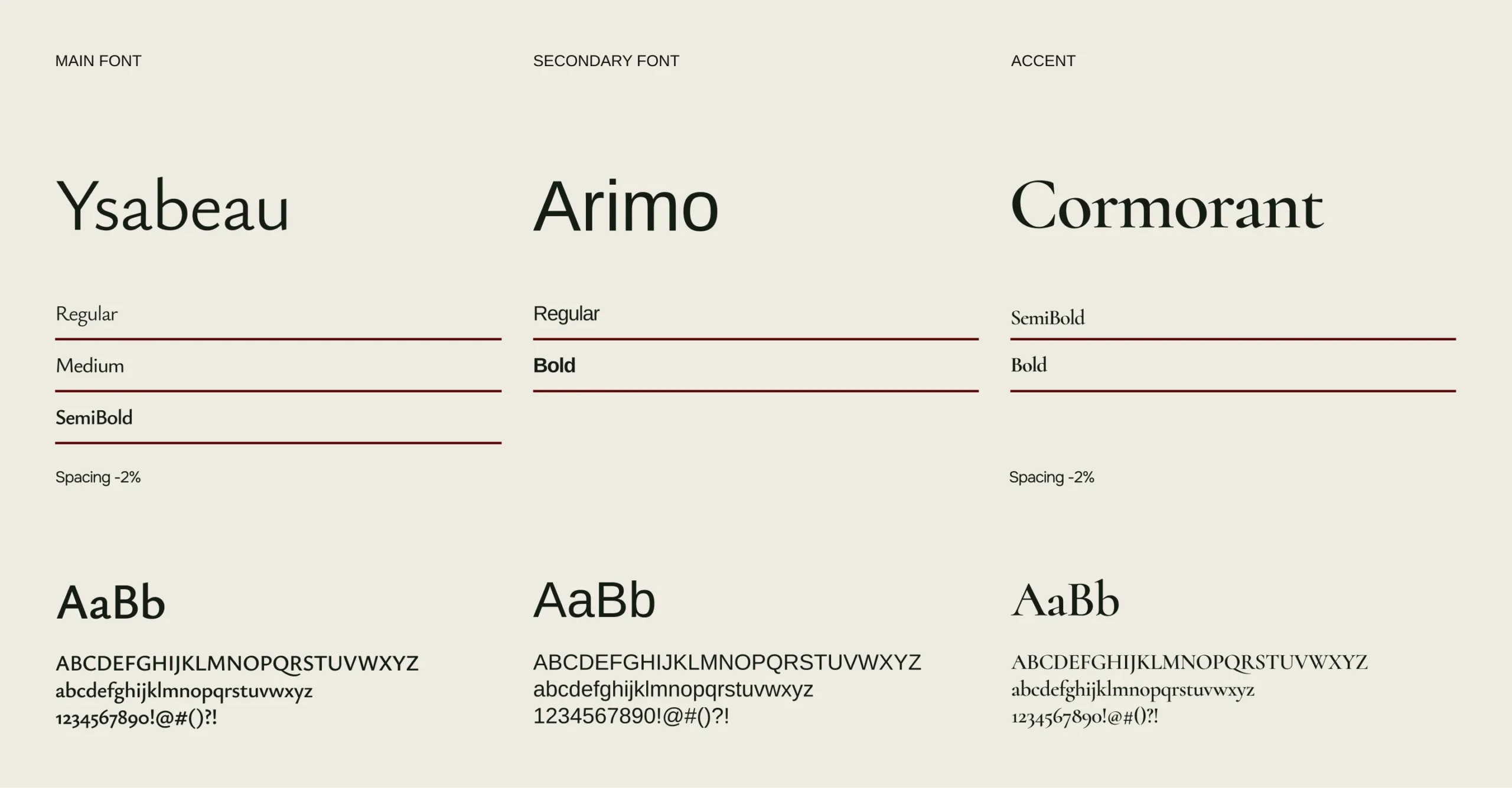Choose the SemiBold weight under Cormorant
Viewport: 1512px width, 788px height.
(x=1048, y=318)
